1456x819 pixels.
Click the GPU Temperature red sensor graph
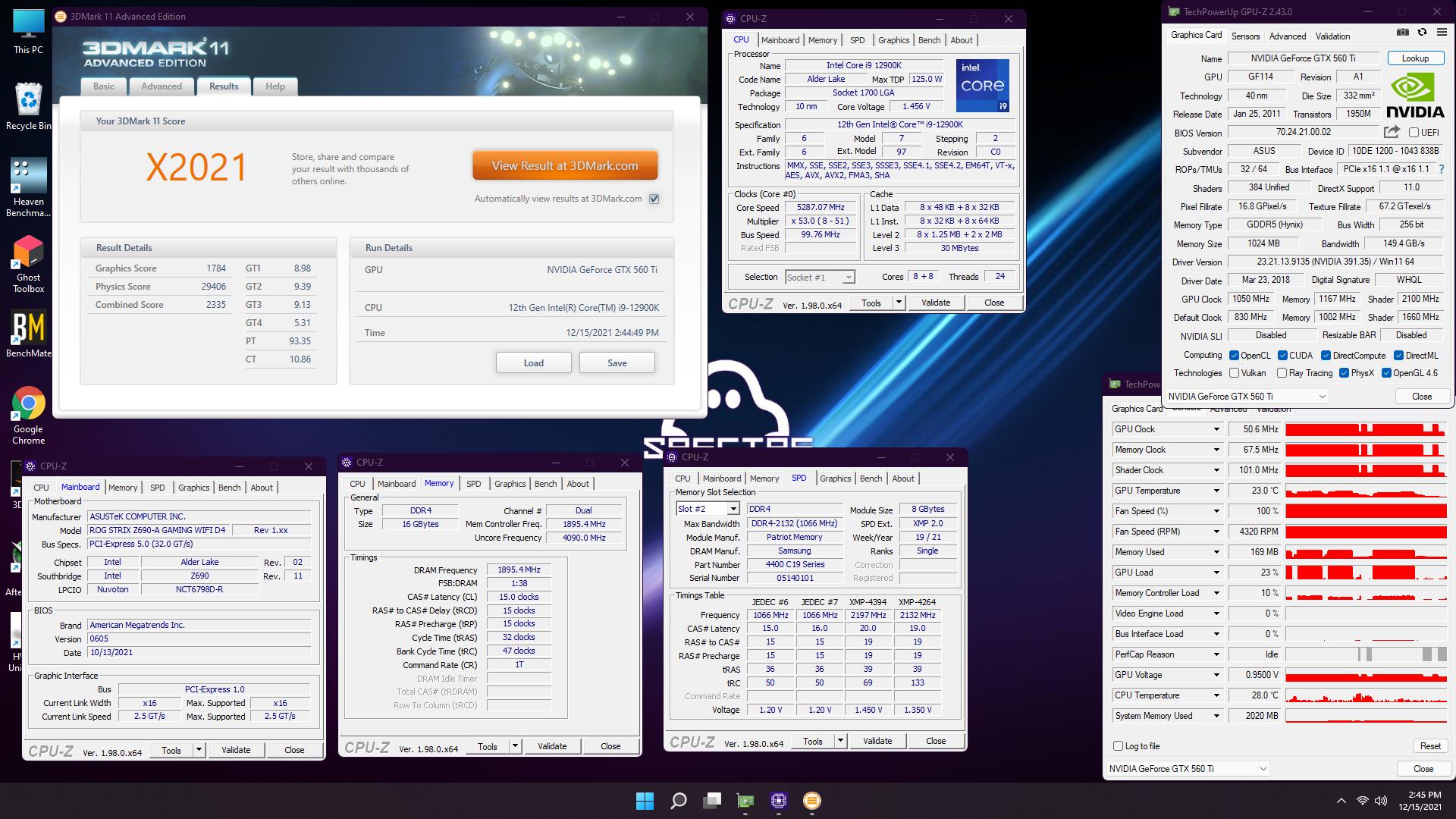pos(1366,491)
